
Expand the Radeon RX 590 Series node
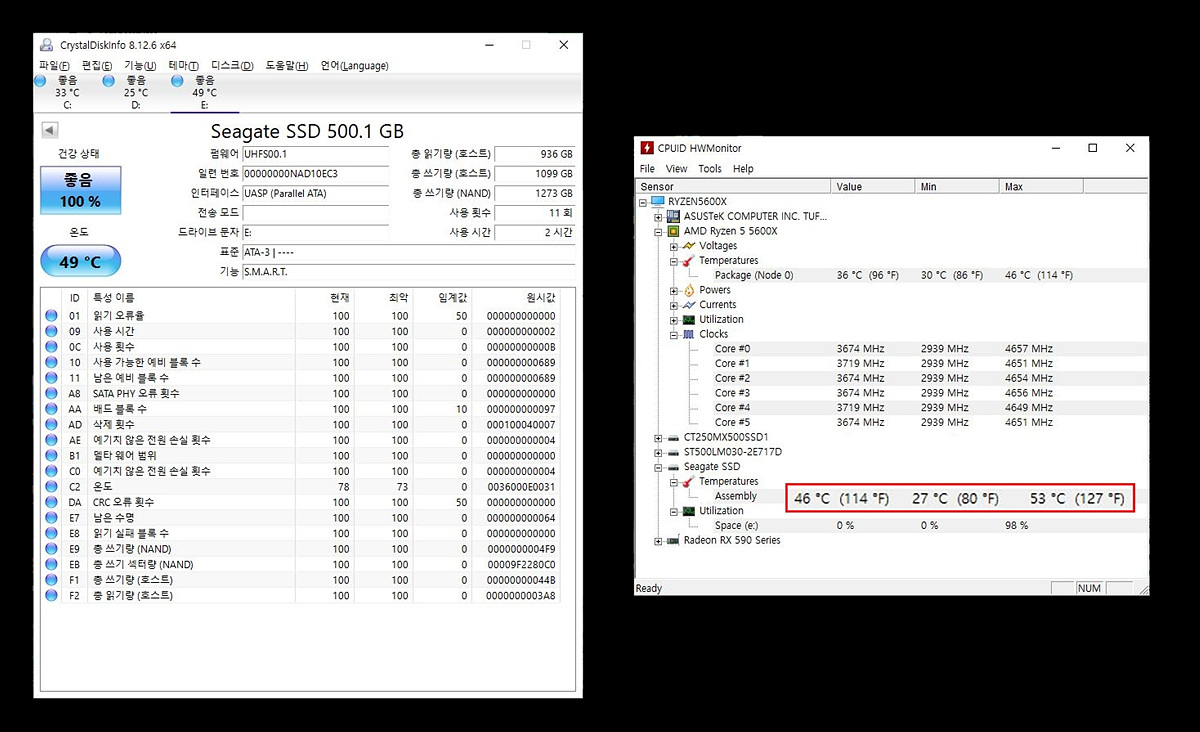(x=658, y=541)
